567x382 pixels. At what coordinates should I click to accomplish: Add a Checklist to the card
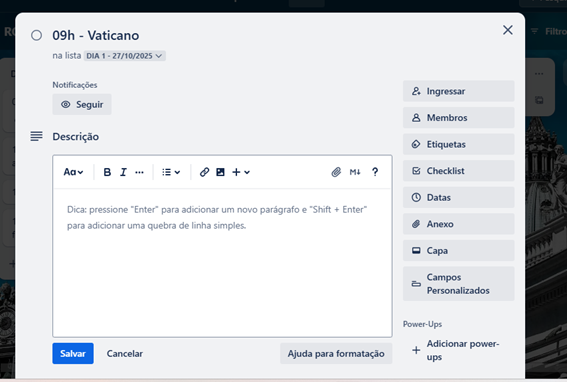coord(459,171)
